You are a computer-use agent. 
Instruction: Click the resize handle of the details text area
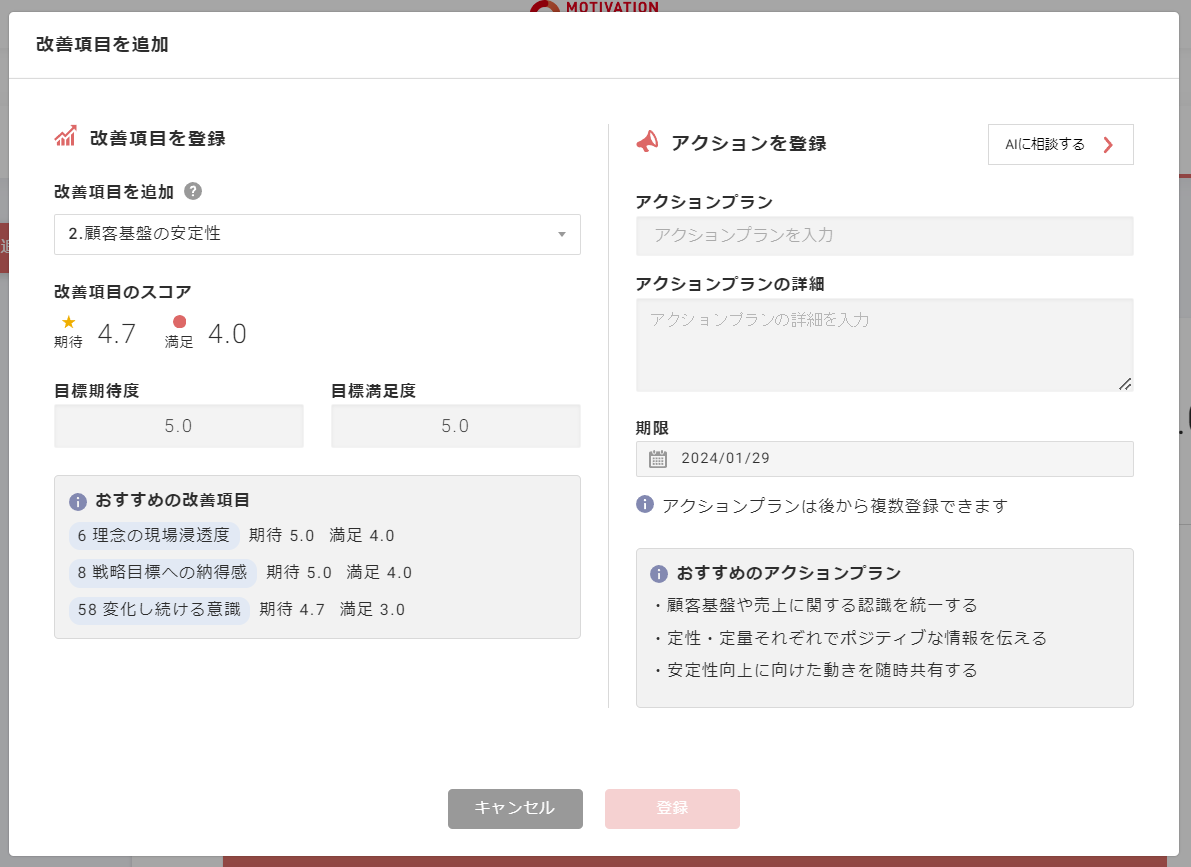pos(1127,383)
